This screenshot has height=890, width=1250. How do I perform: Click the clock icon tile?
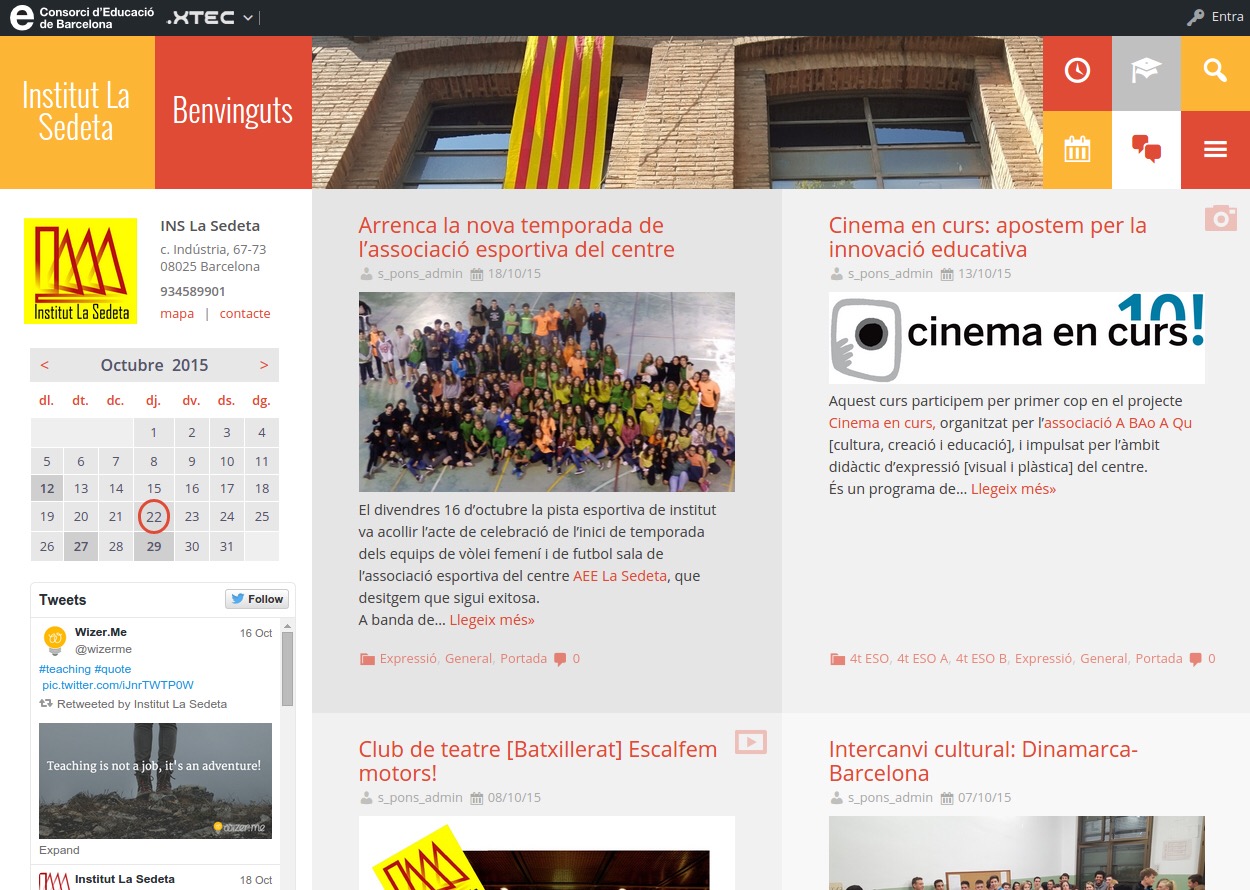(1077, 72)
